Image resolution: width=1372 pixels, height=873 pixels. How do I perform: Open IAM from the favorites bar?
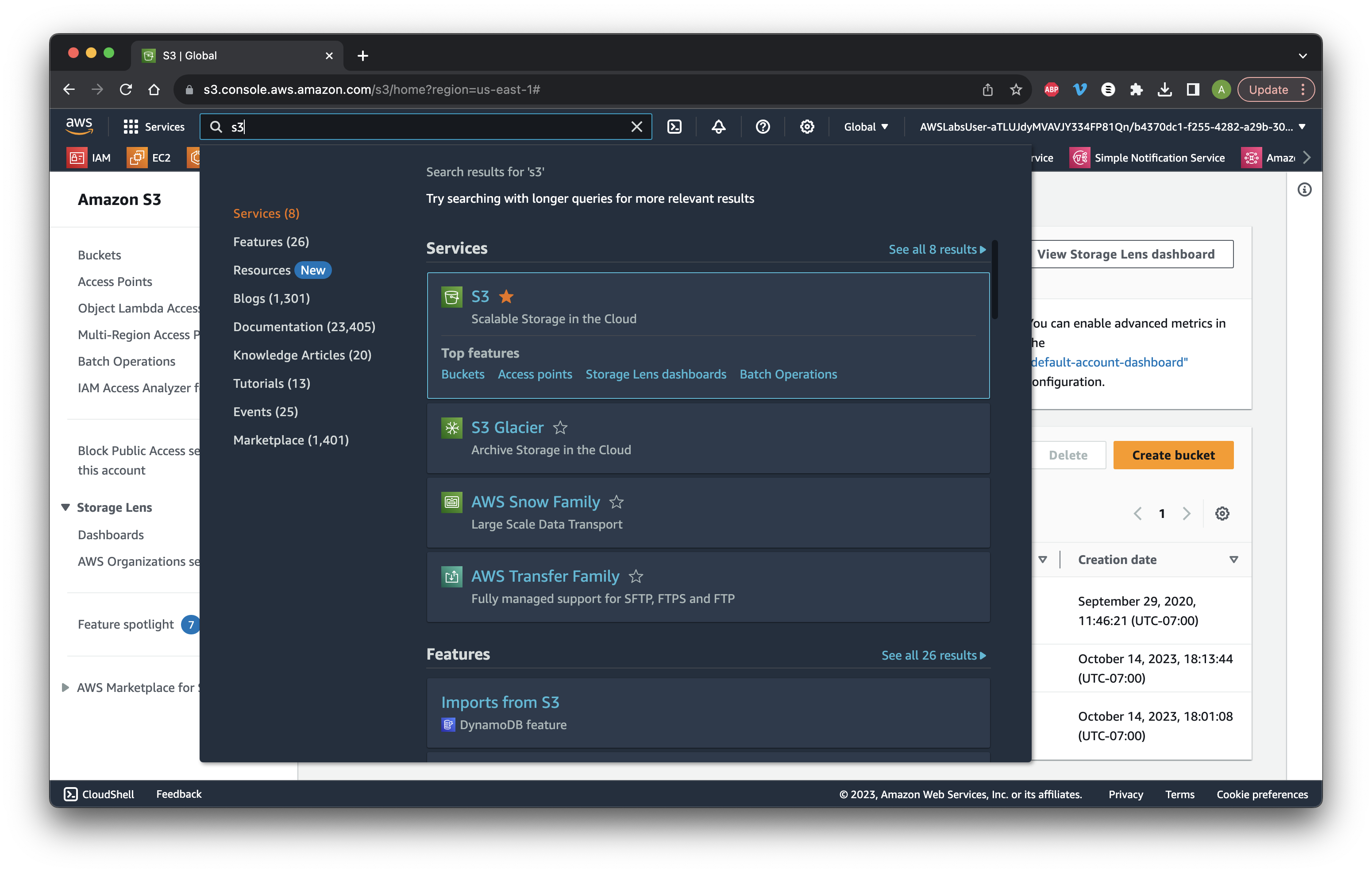pyautogui.click(x=89, y=157)
